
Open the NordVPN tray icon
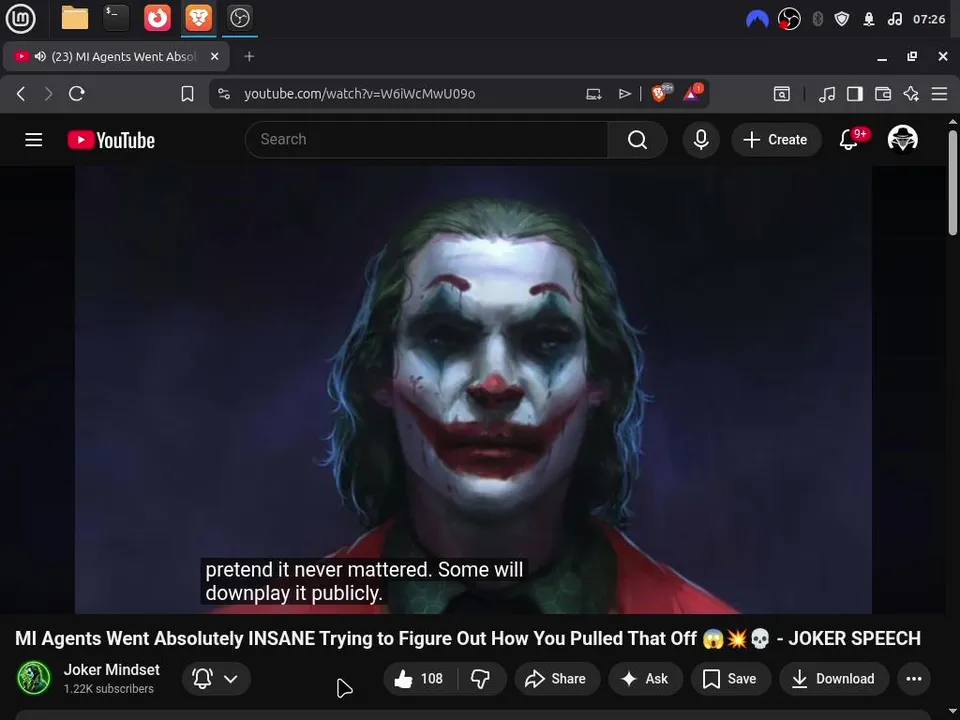coord(757,20)
